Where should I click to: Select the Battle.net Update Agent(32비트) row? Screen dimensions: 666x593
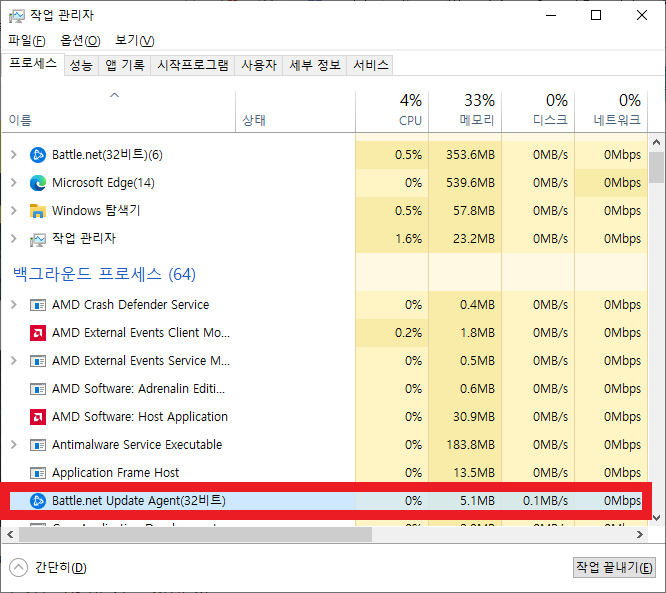tap(326, 501)
